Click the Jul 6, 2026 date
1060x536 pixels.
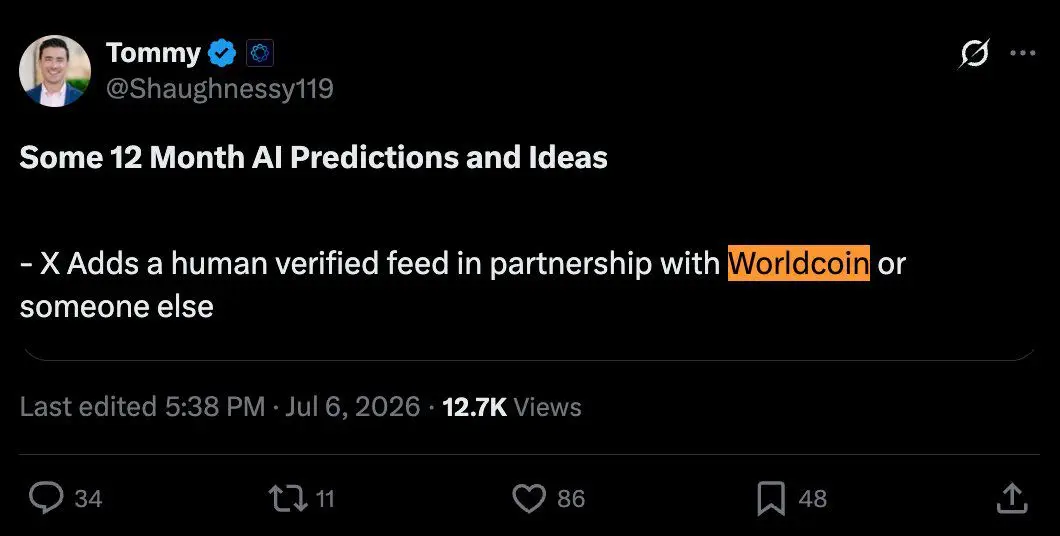coord(352,407)
